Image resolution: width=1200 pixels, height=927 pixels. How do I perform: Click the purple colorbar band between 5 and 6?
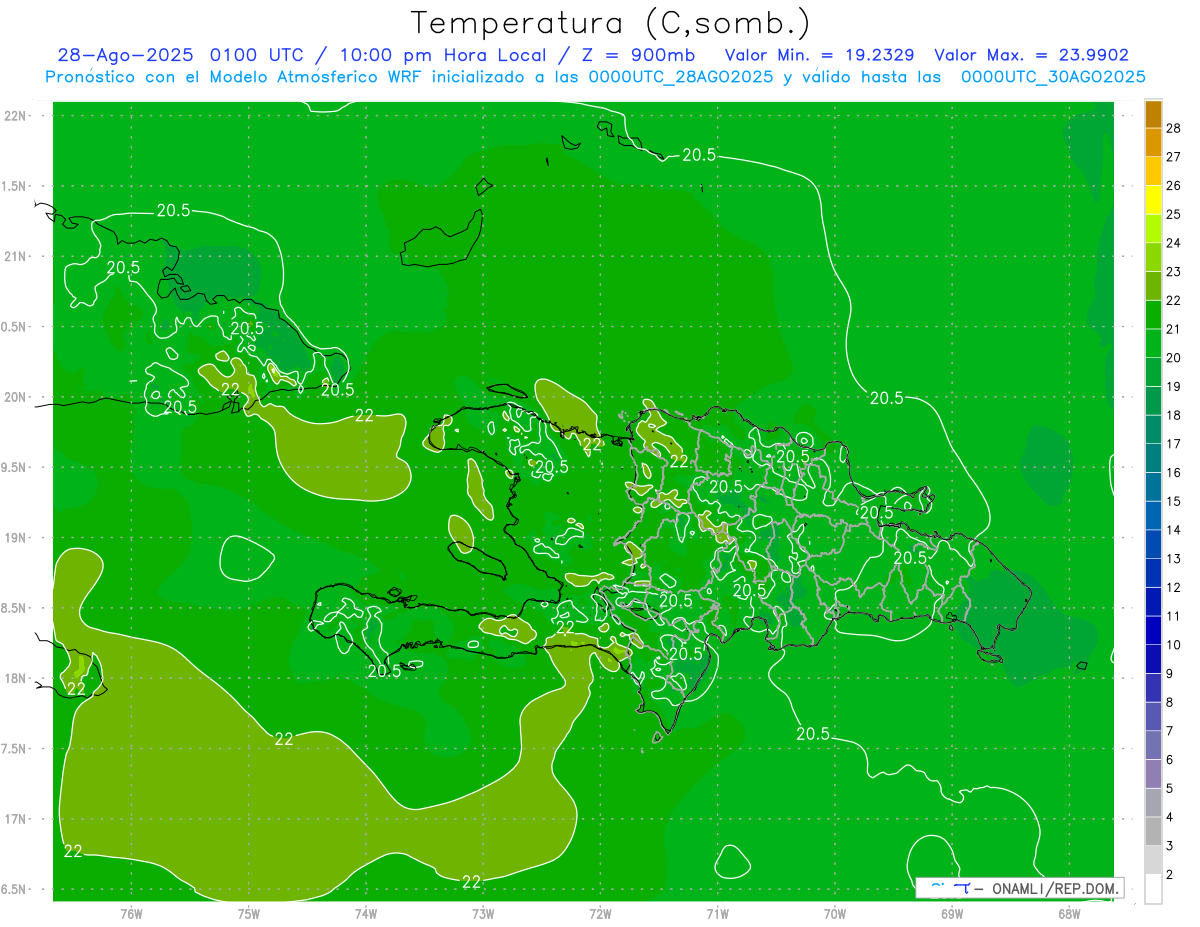click(x=1154, y=775)
